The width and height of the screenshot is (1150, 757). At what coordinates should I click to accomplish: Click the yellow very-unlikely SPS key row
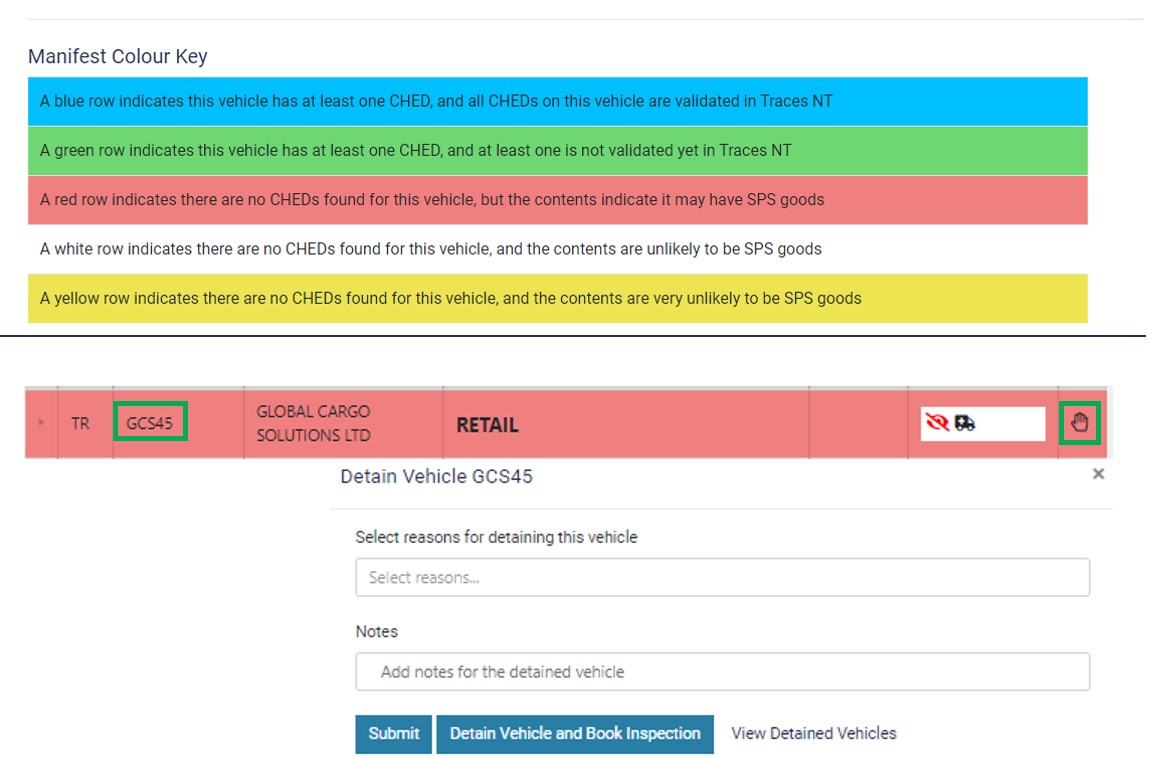[557, 298]
